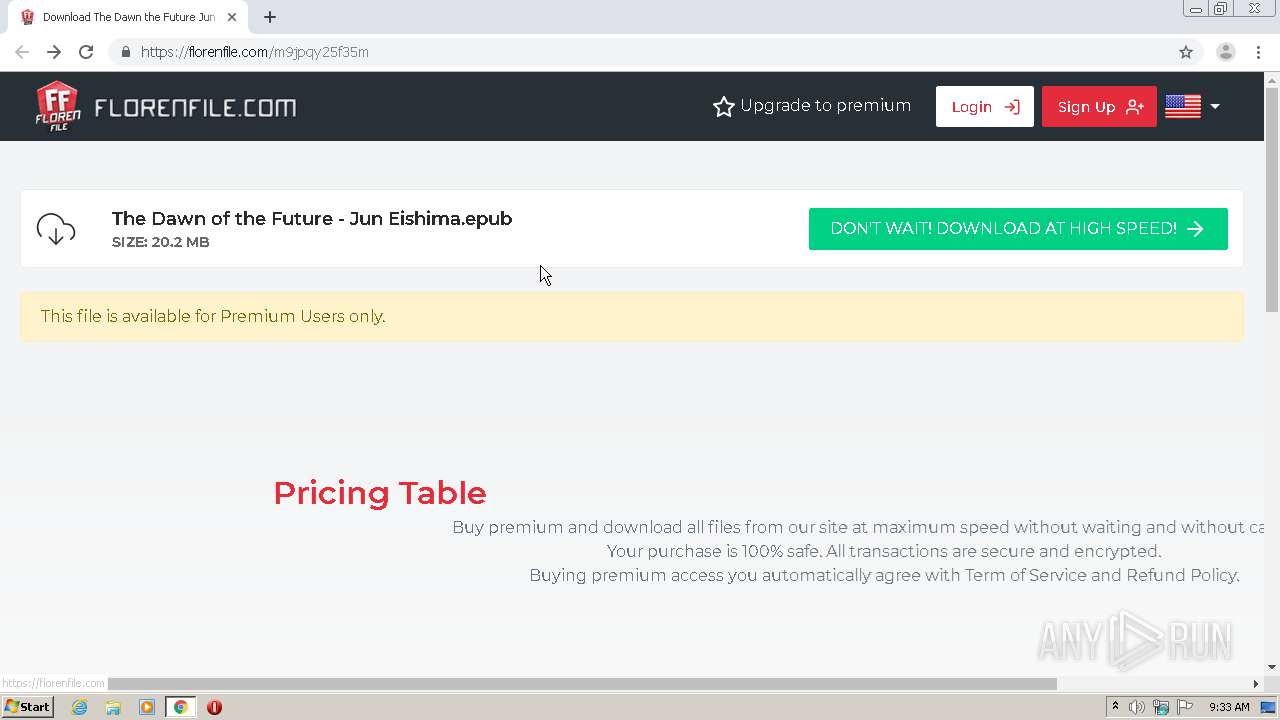This screenshot has height=720, width=1280.
Task: Click the taskbar volume speaker icon
Action: [x=1137, y=707]
